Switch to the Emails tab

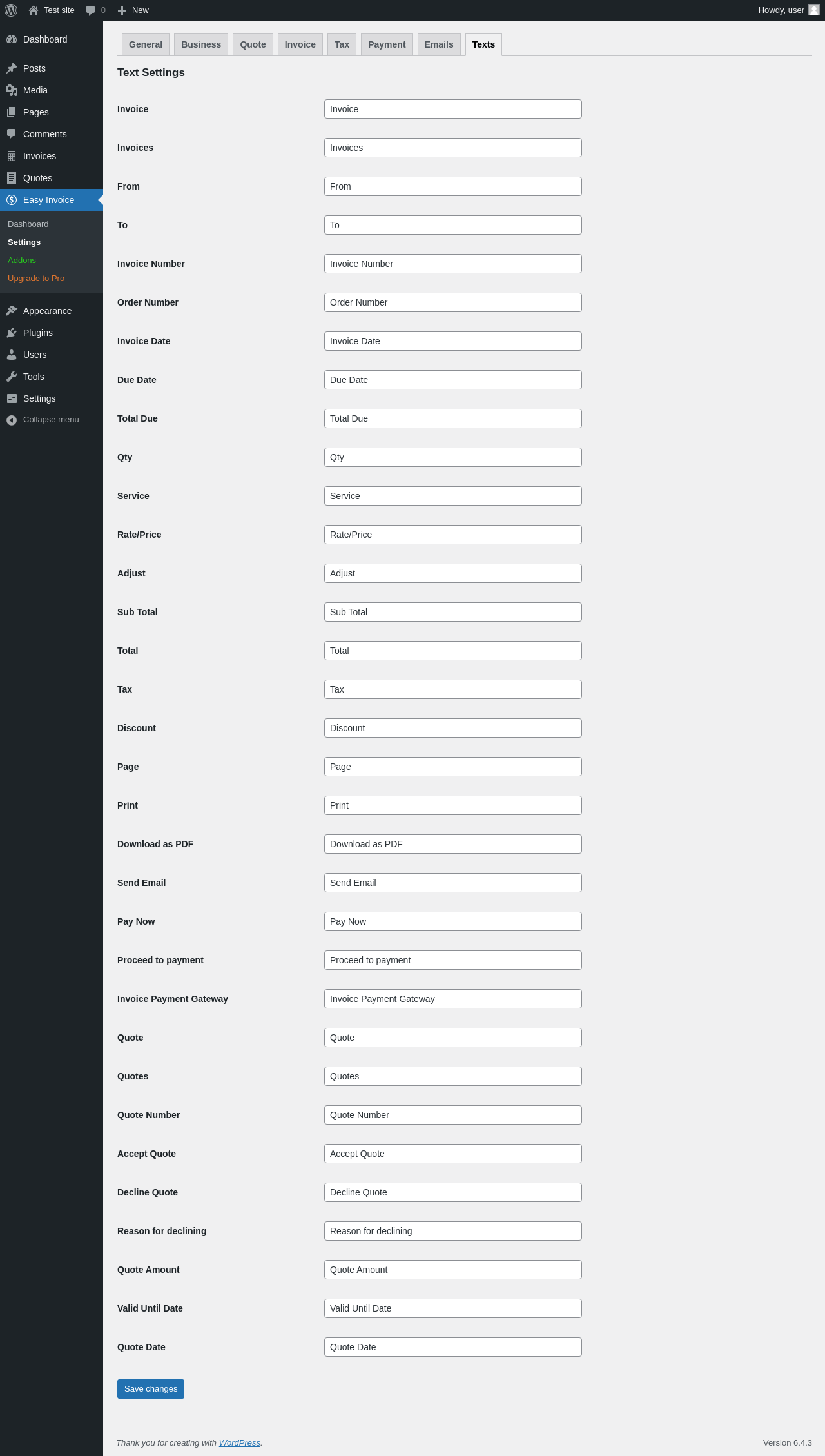point(439,44)
